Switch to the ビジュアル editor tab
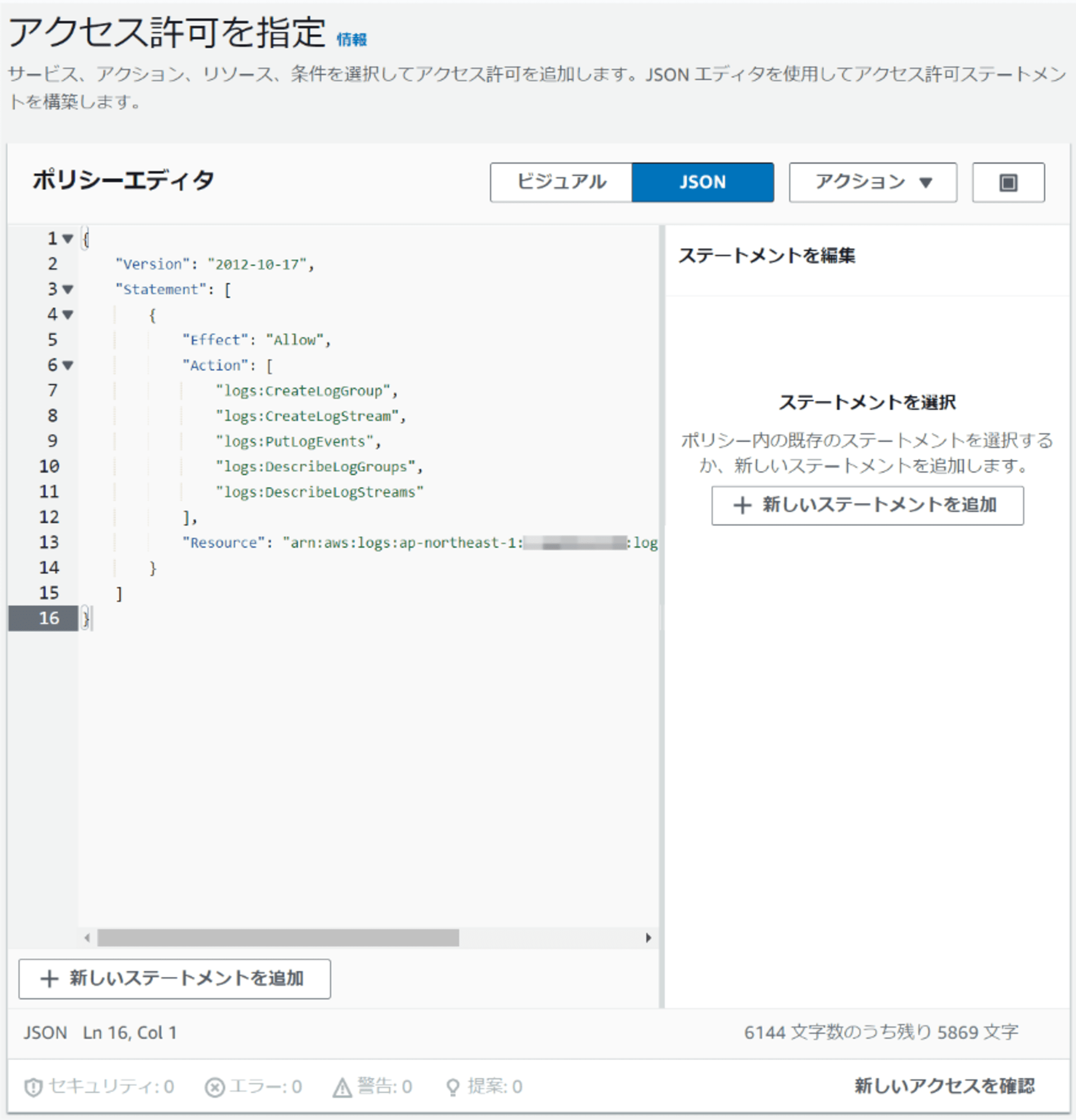 click(x=561, y=183)
